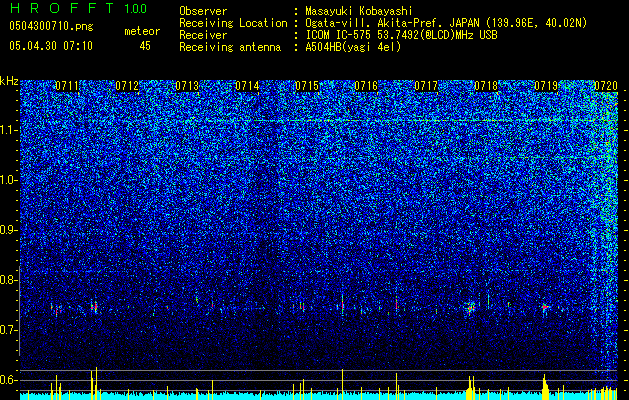The image size is (629, 400).
Task: Click the 0714 time marker
Action: 247,86
